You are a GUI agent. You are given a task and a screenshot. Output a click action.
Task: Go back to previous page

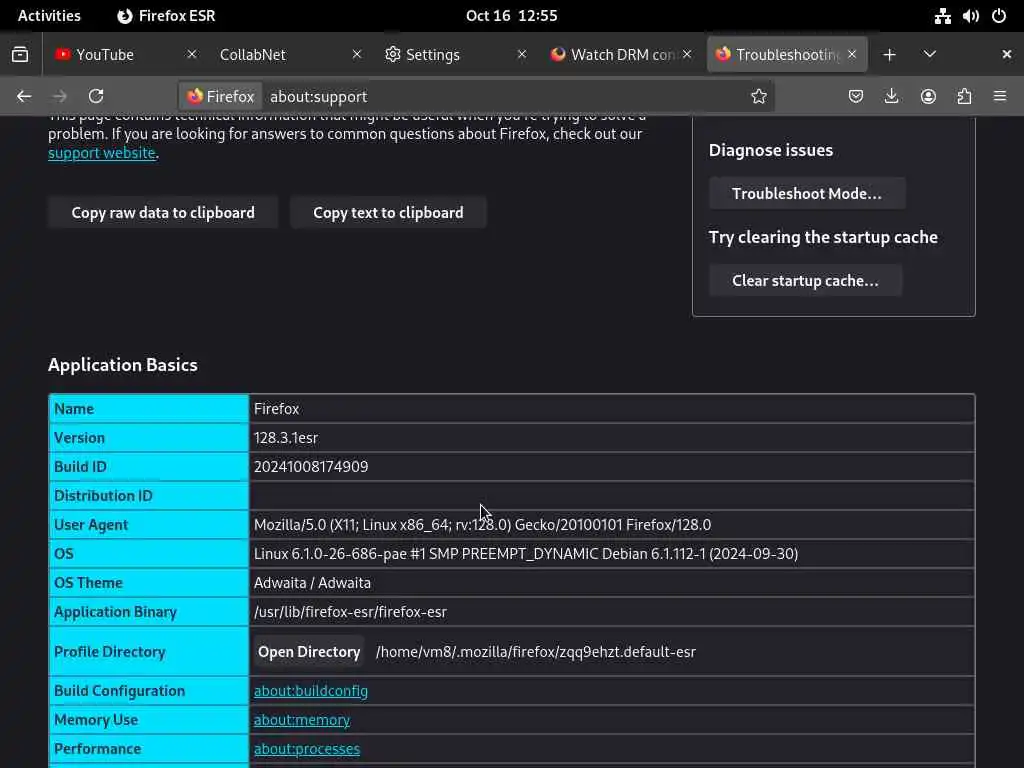pyautogui.click(x=24, y=96)
